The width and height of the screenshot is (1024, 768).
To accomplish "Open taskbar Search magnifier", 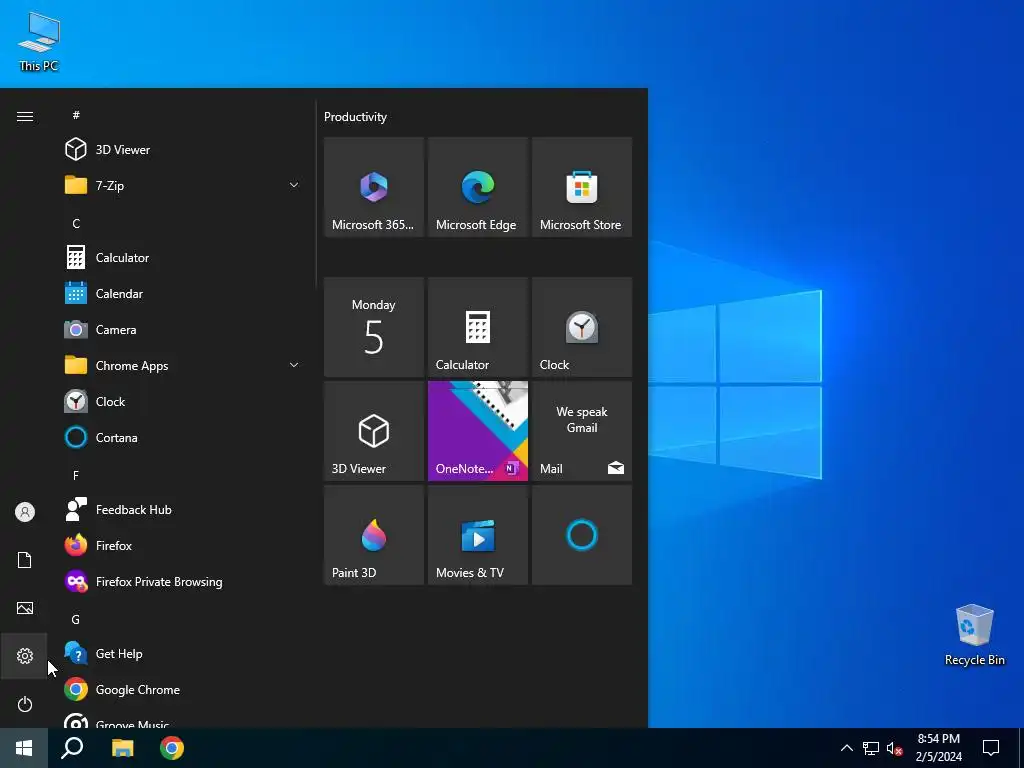I will point(72,748).
